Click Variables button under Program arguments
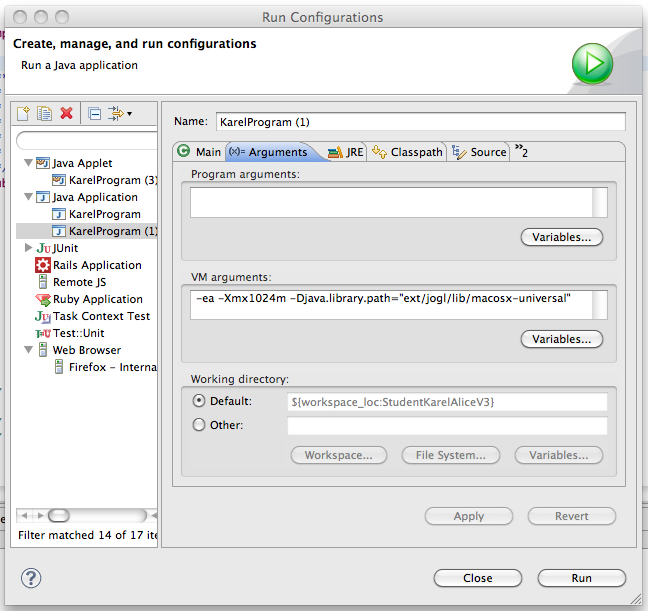The image size is (648, 611). click(x=562, y=237)
